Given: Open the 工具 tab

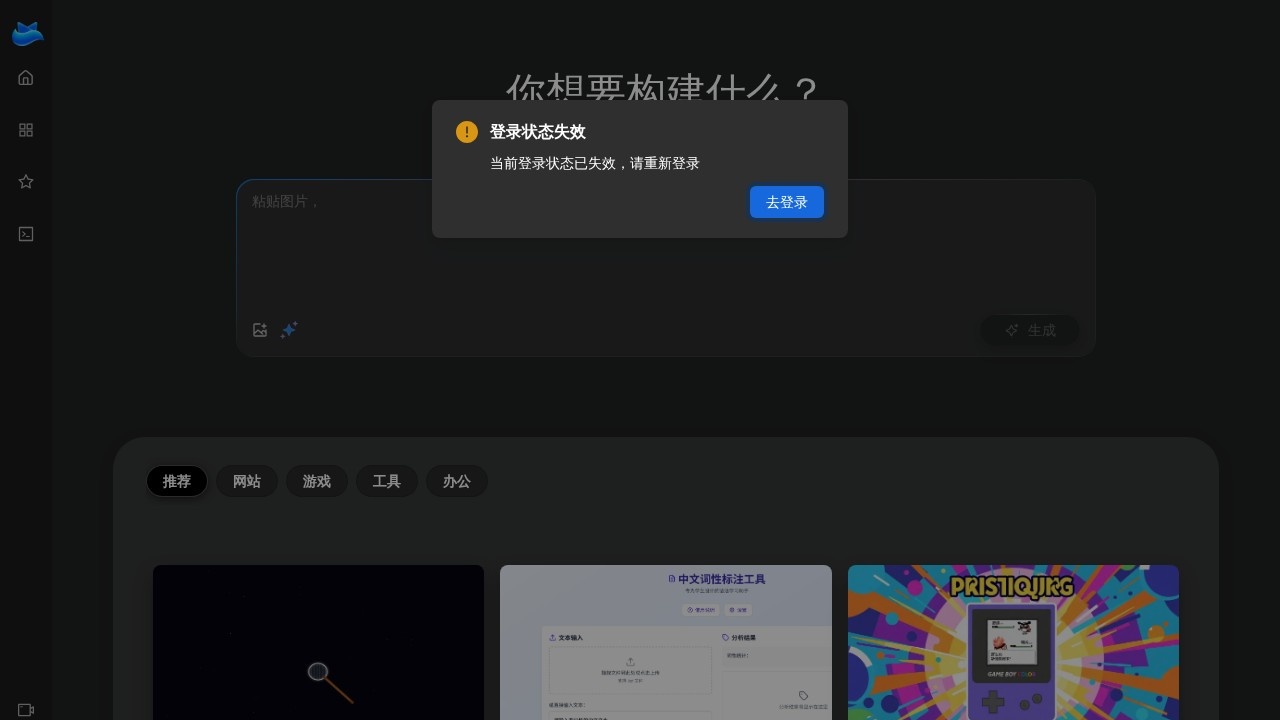Looking at the screenshot, I should pyautogui.click(x=387, y=481).
